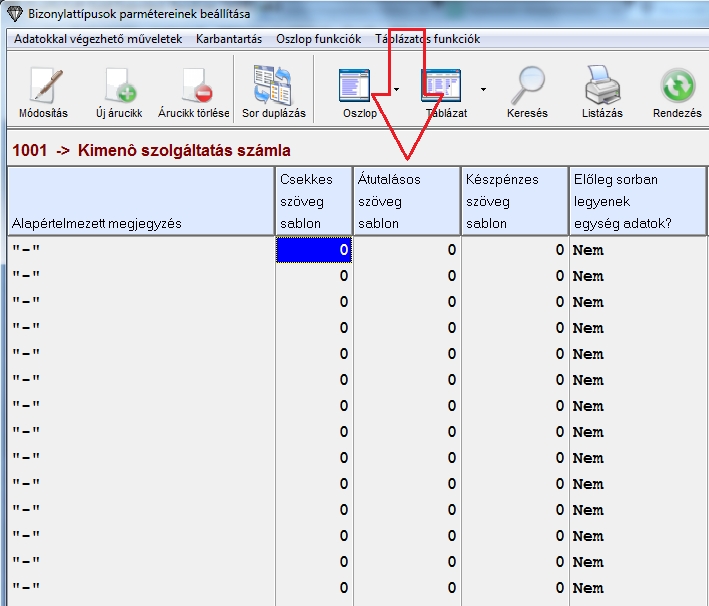The image size is (709, 606).
Task: Open the Oszlop column tool
Action: pos(359,87)
